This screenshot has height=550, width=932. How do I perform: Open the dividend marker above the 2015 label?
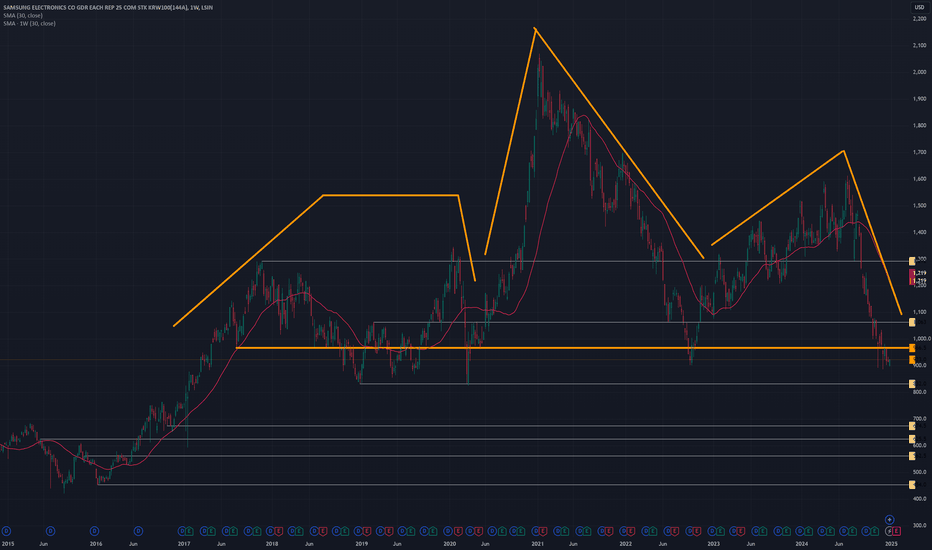[x=6, y=531]
